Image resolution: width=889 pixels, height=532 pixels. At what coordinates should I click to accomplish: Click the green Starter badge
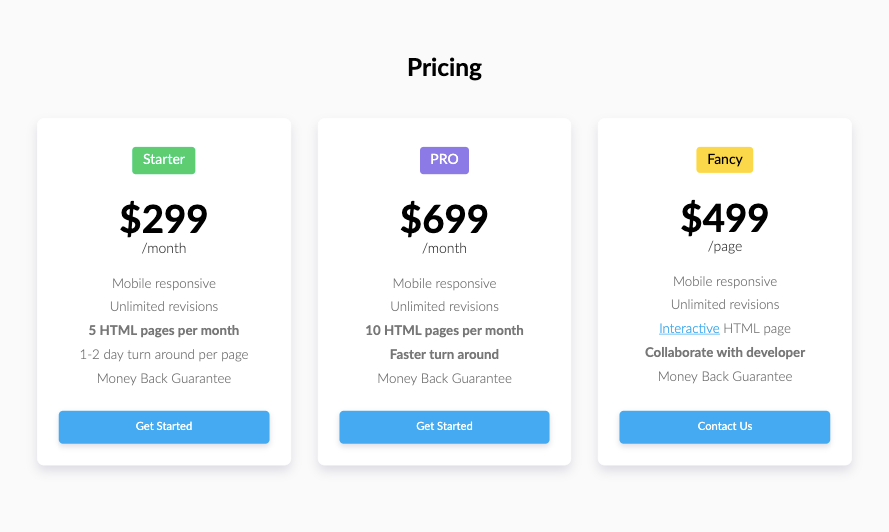coord(164,160)
